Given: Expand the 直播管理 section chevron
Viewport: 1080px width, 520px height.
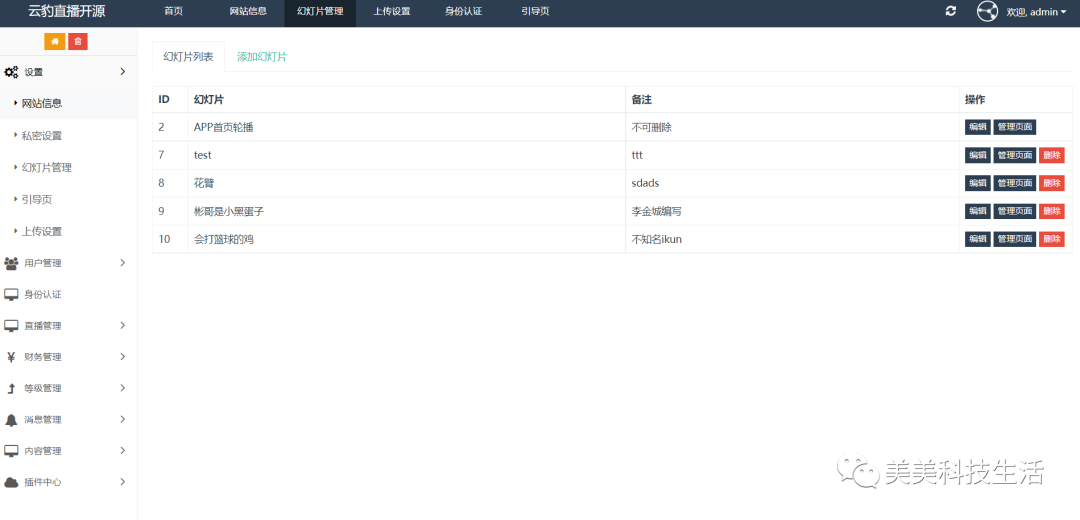Looking at the screenshot, I should pos(123,325).
